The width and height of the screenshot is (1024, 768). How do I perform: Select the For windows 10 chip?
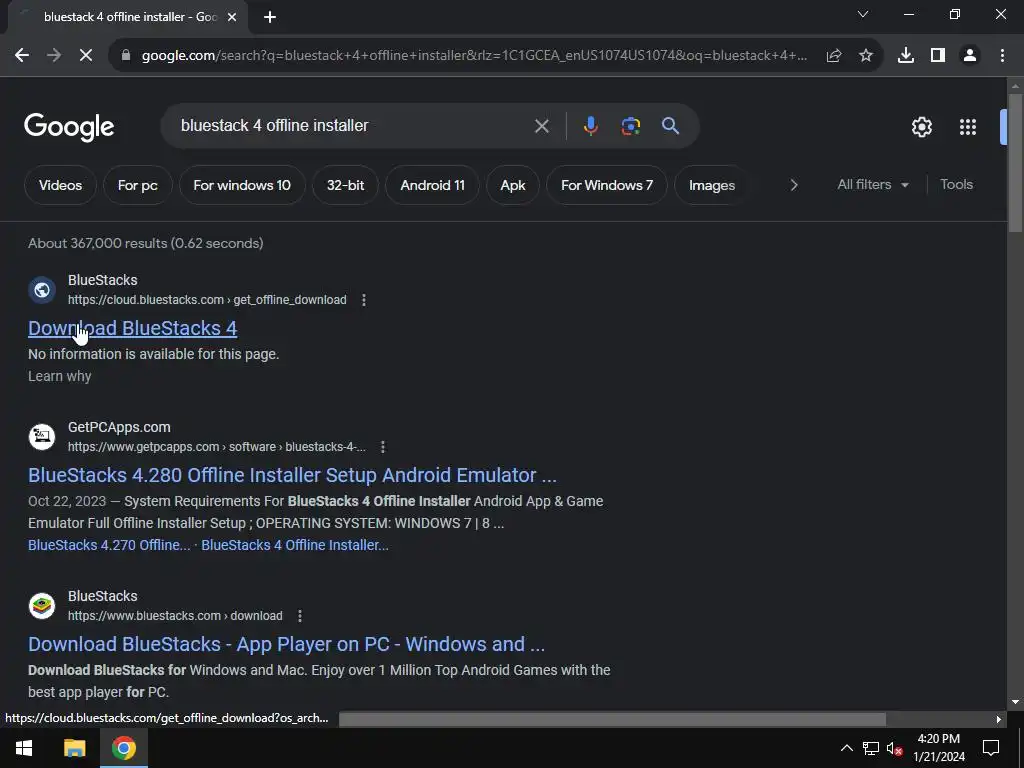(242, 185)
